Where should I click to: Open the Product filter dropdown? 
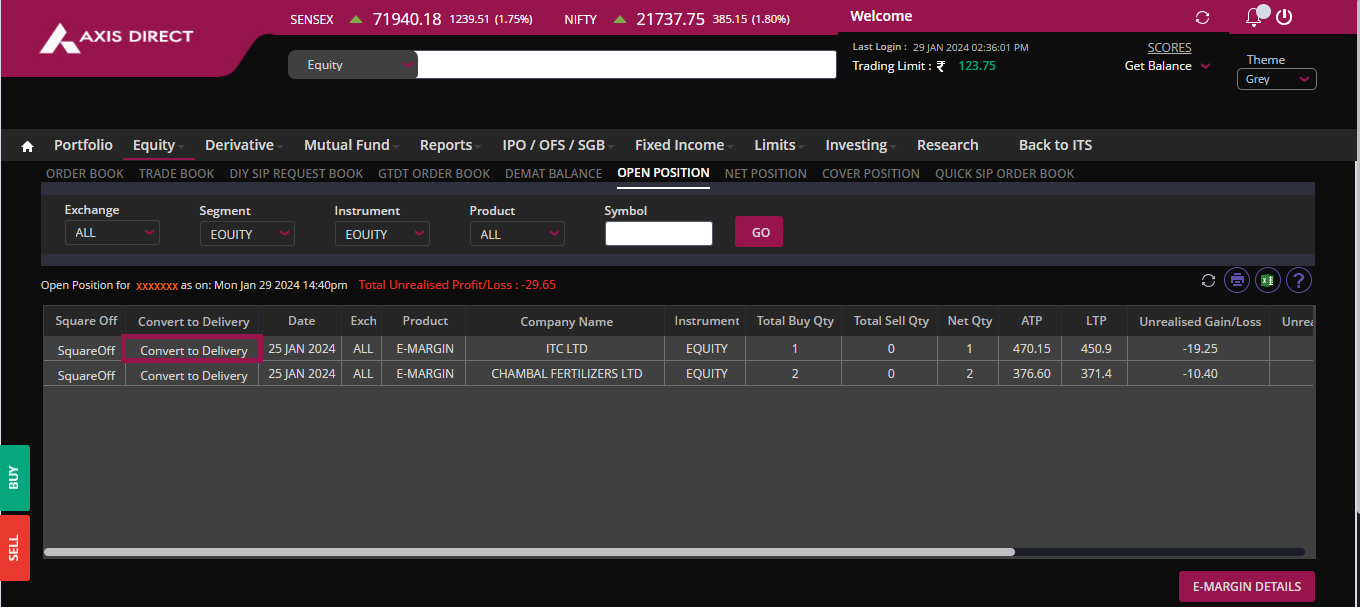click(516, 234)
